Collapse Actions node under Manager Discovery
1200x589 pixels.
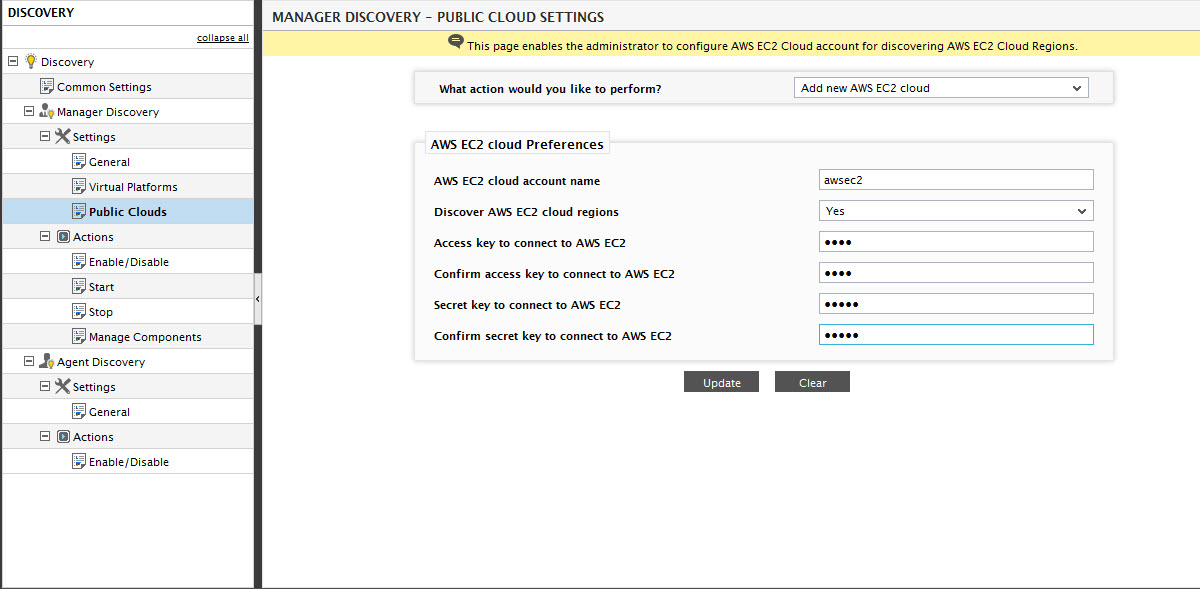[x=45, y=236]
